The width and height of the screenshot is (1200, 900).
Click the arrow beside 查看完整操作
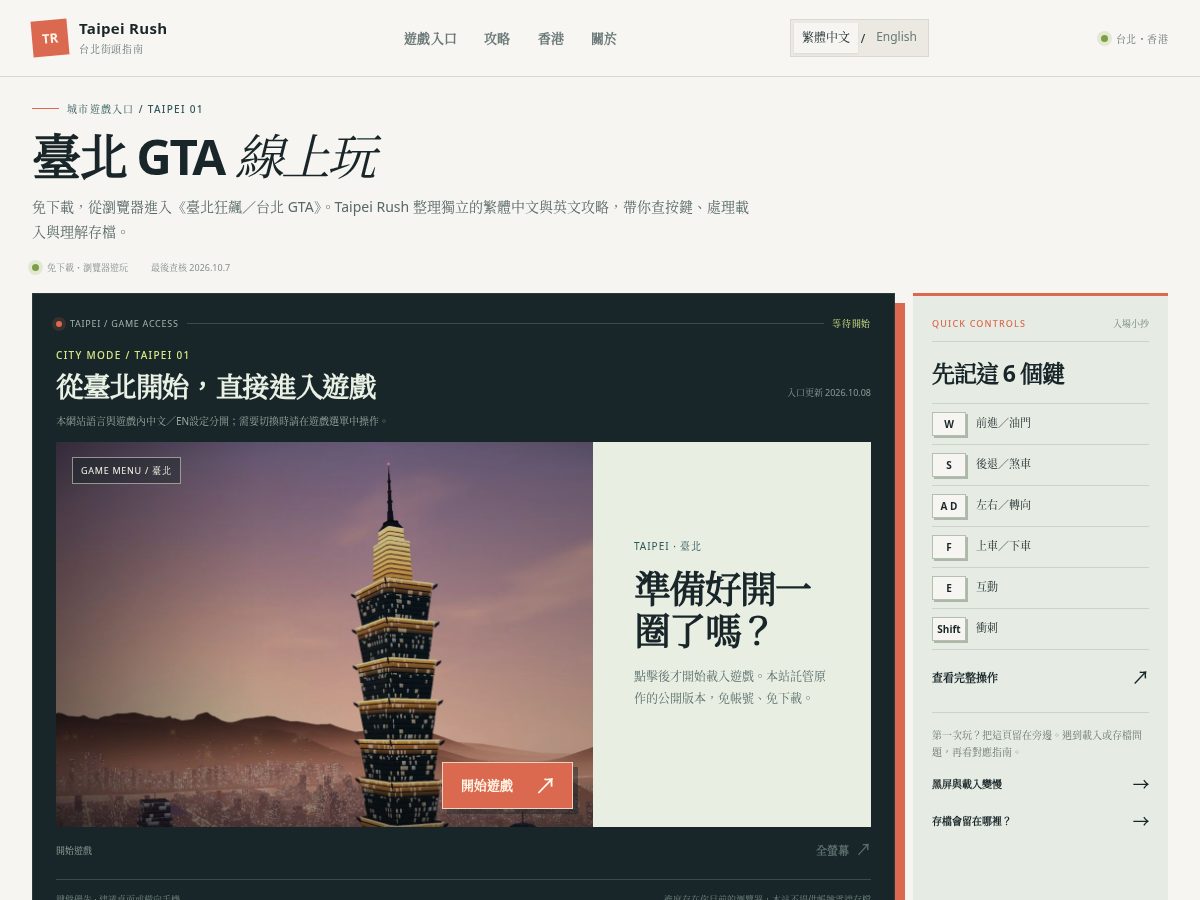tap(1140, 677)
